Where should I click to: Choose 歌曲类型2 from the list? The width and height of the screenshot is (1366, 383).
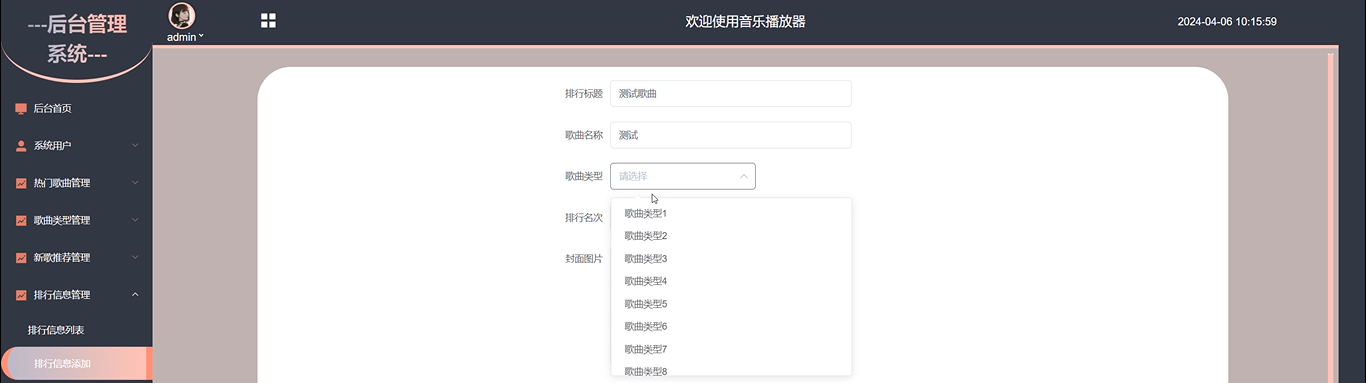pos(731,236)
